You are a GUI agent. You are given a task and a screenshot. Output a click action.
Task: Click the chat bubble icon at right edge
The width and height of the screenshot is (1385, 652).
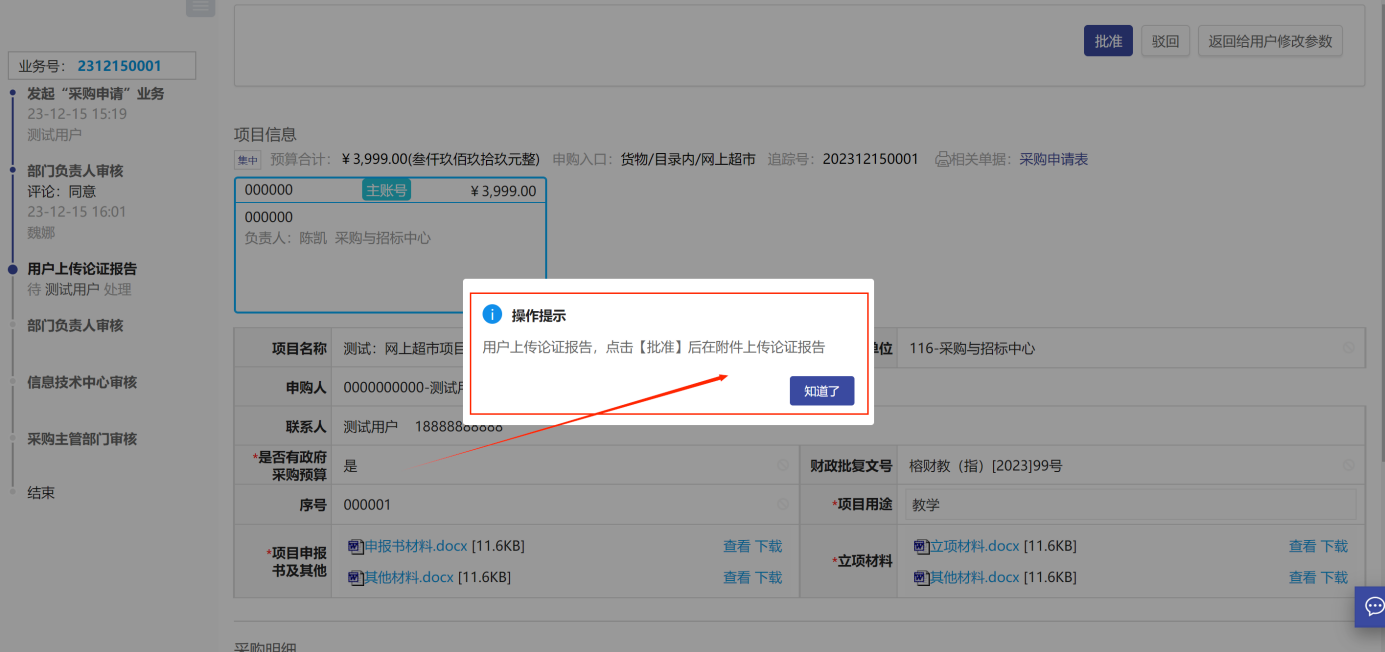coord(1373,606)
